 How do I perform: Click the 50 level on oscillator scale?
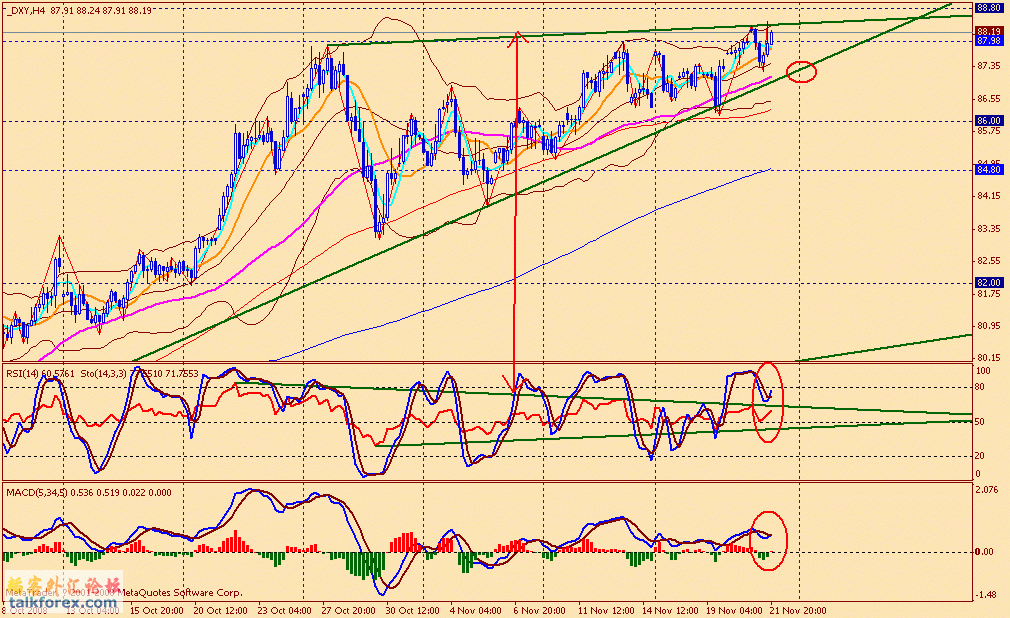980,422
